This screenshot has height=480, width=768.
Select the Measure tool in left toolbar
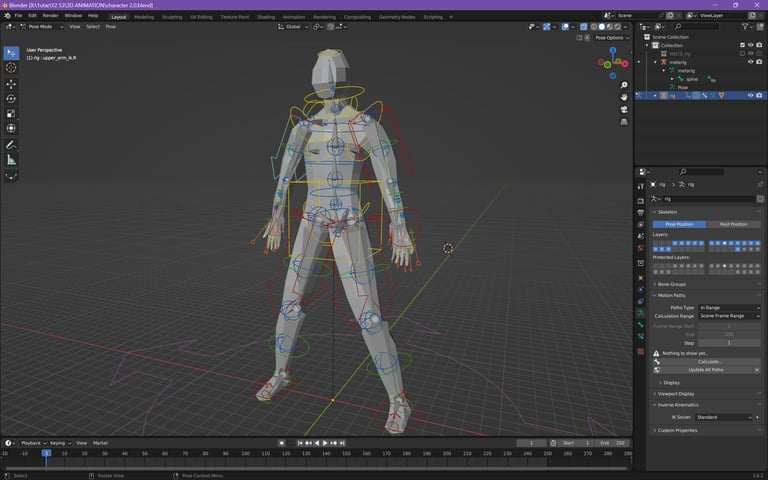click(x=11, y=160)
